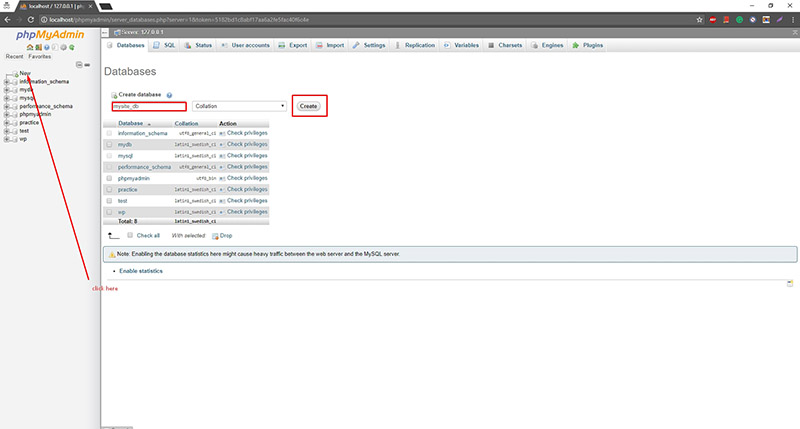The width and height of the screenshot is (800, 429).
Task: Open the Recent tables list
Action: click(14, 57)
